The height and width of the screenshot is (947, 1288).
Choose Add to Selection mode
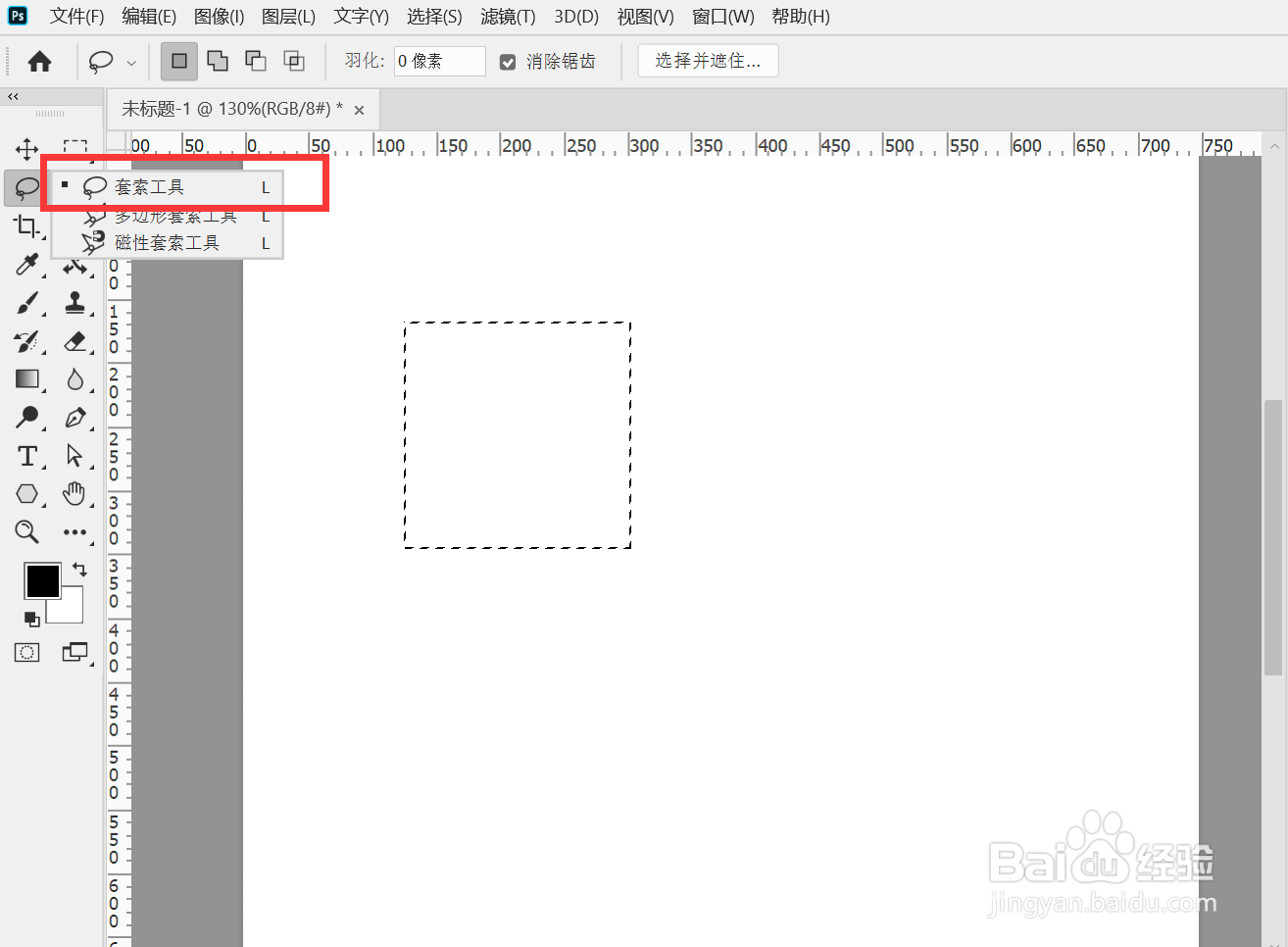(218, 61)
